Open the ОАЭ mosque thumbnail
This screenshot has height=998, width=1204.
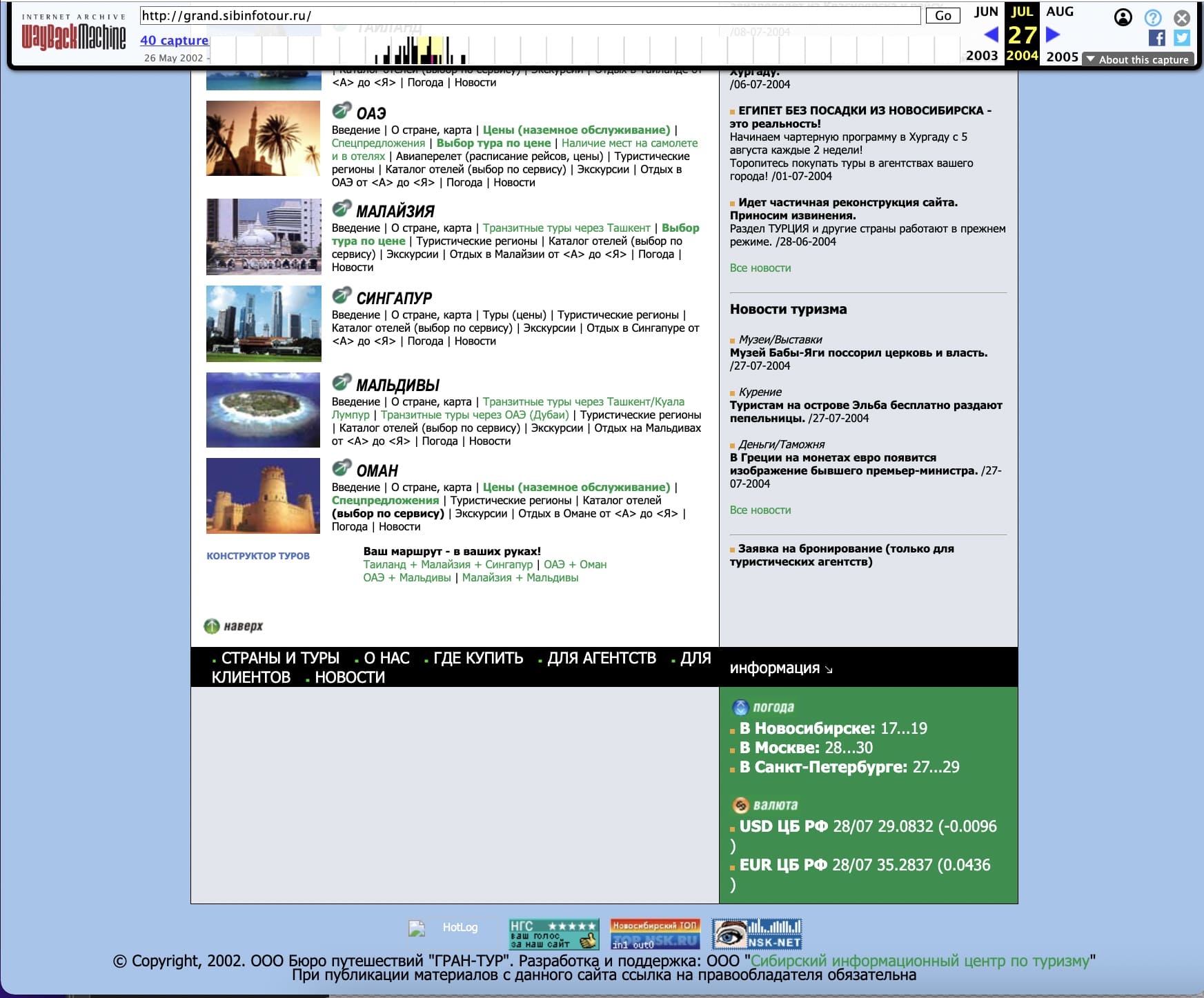pos(264,138)
